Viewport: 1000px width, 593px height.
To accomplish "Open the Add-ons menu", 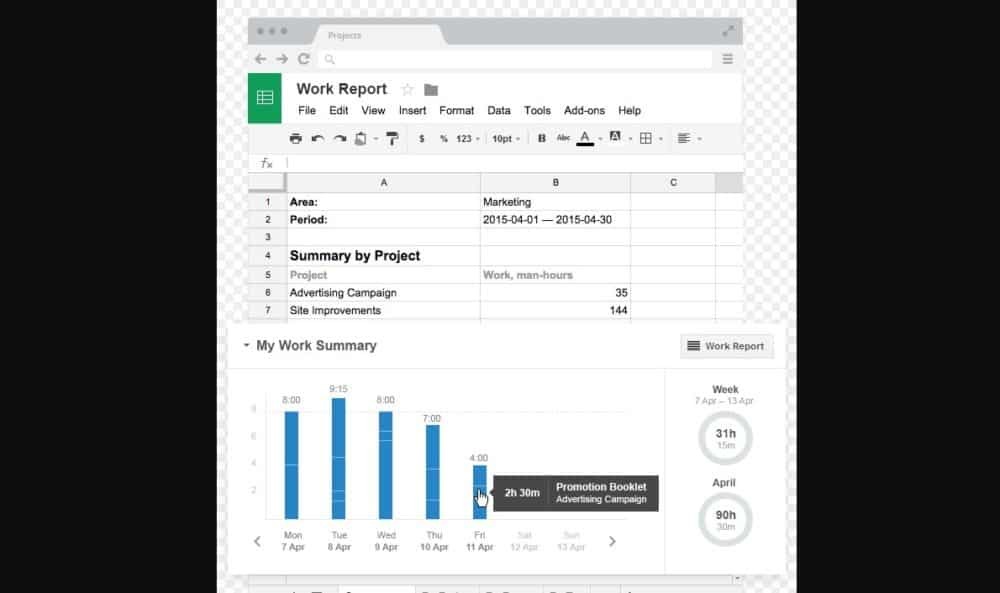I will (x=584, y=111).
